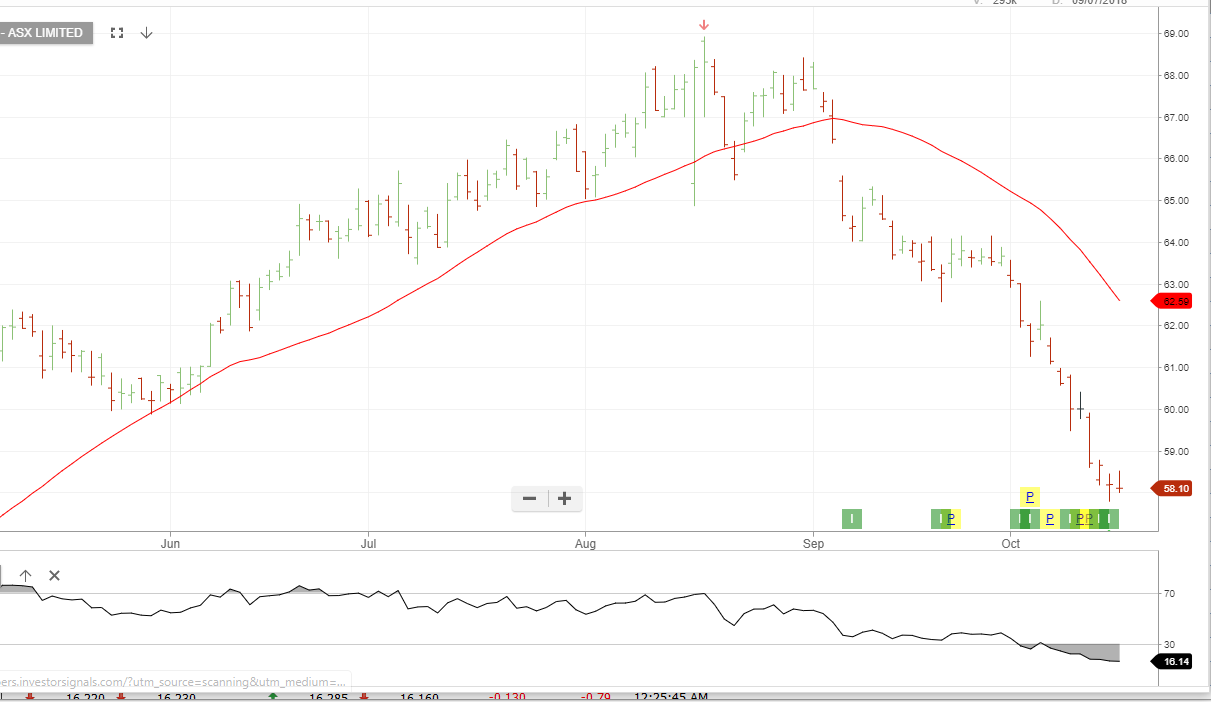Viewport: 1211px width, 702px height.
Task: Click the raised yellow P marker in early October
Action: (1030, 497)
